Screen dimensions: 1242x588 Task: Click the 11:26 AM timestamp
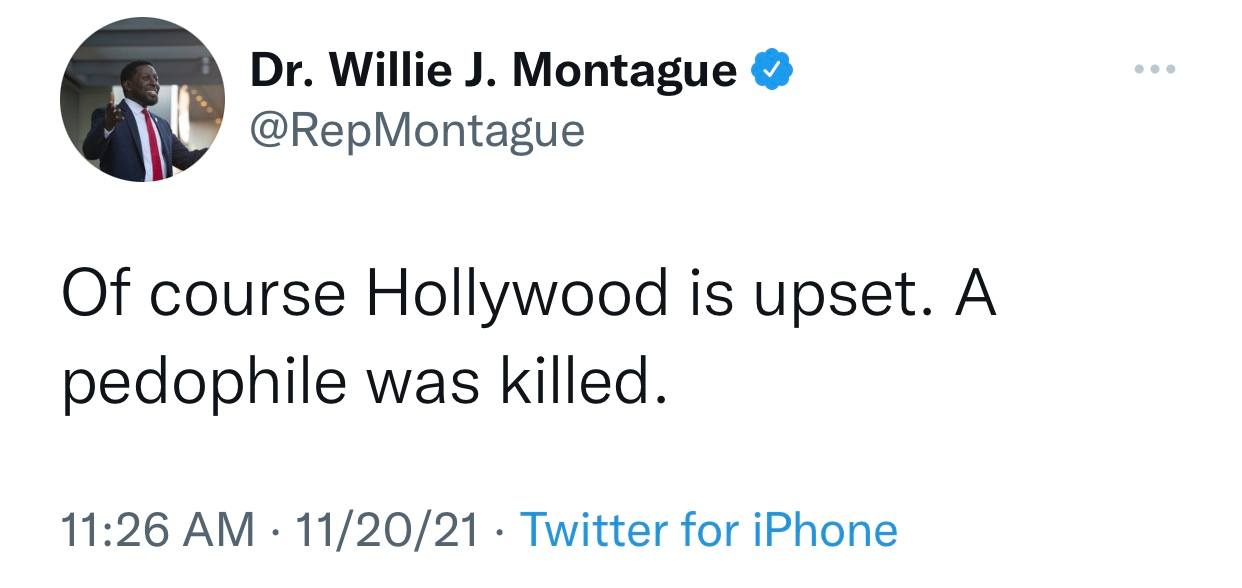click(157, 529)
